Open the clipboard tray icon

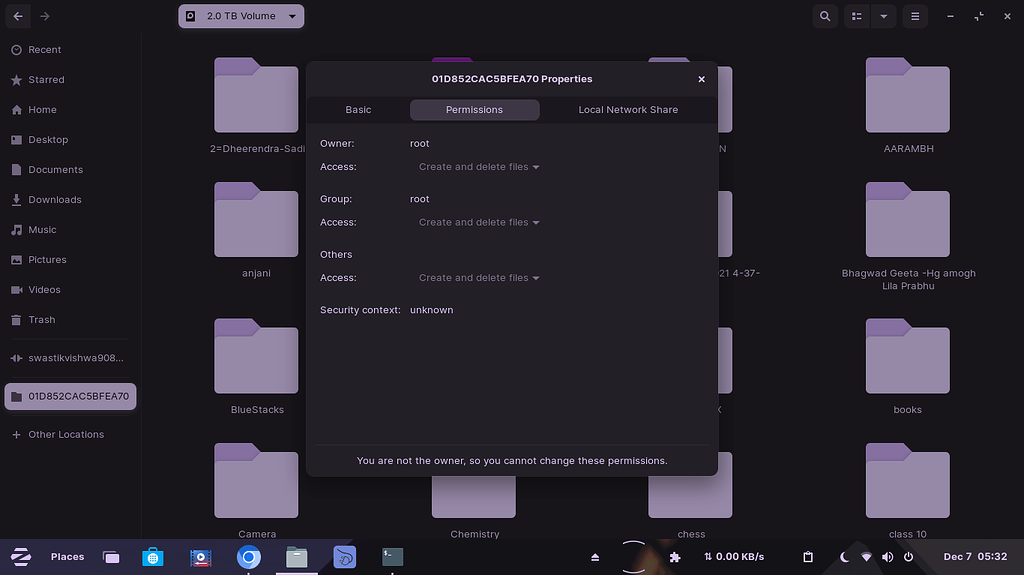(808, 557)
